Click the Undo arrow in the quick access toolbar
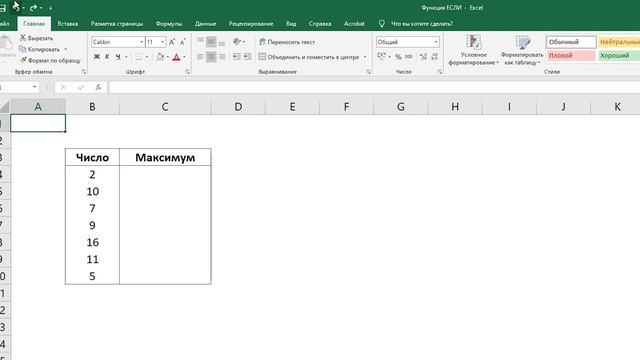The height and width of the screenshot is (360, 640). click(16, 7)
